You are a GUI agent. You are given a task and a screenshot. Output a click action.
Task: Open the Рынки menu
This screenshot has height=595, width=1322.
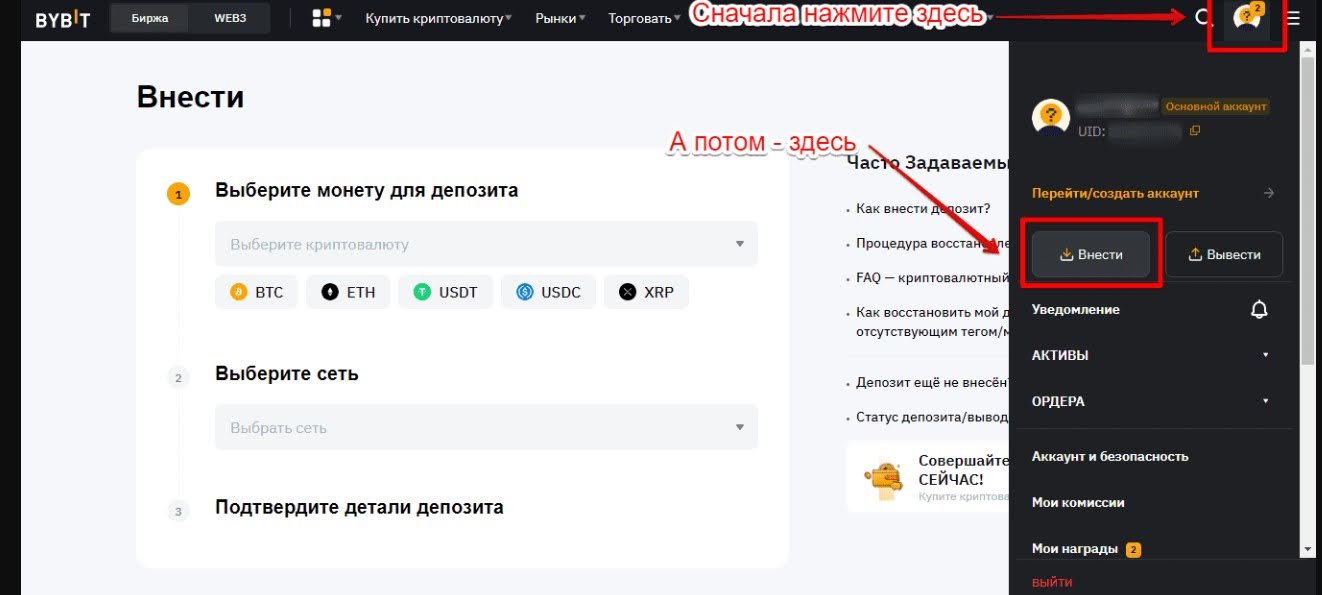556,17
